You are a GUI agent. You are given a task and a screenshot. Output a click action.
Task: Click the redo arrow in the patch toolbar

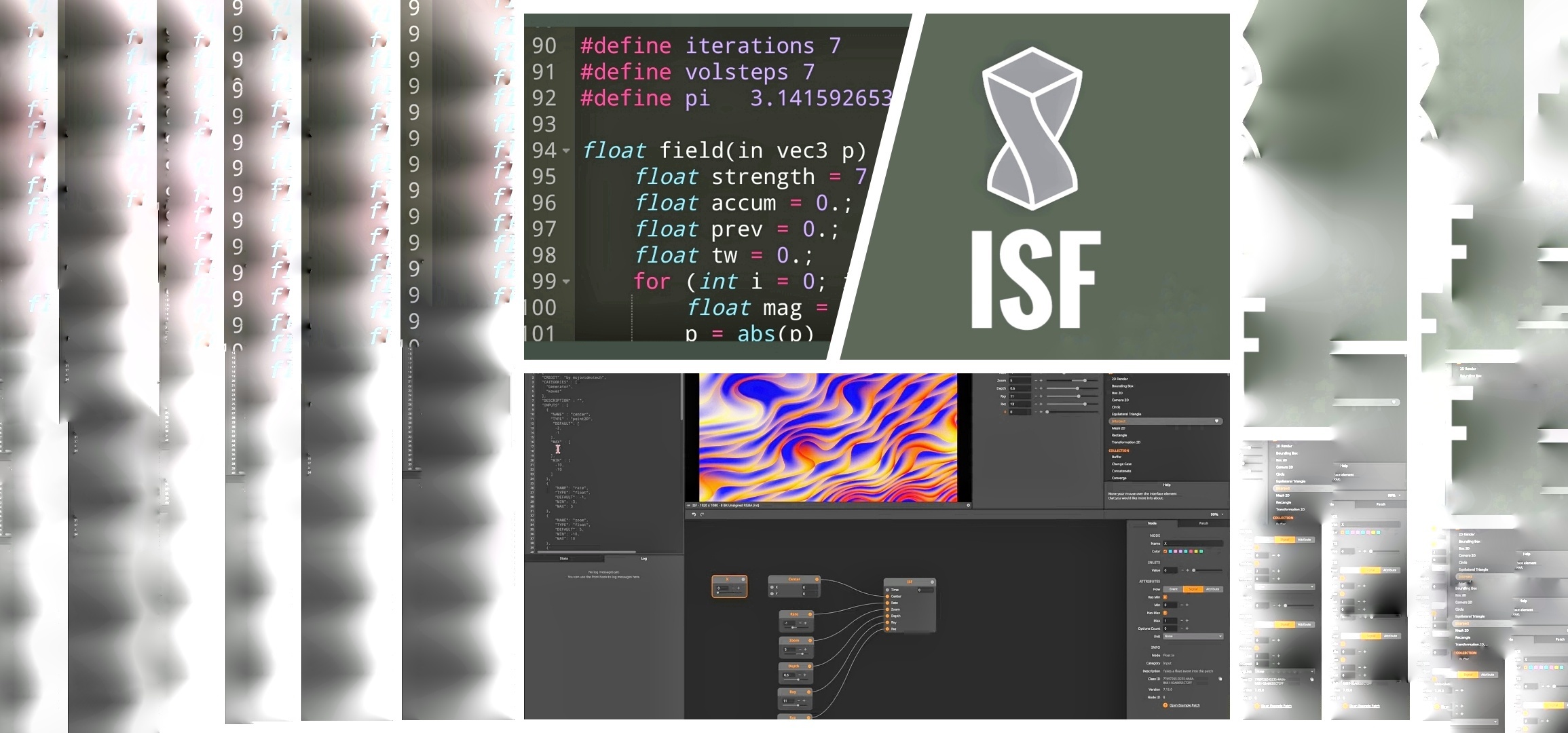tap(701, 514)
